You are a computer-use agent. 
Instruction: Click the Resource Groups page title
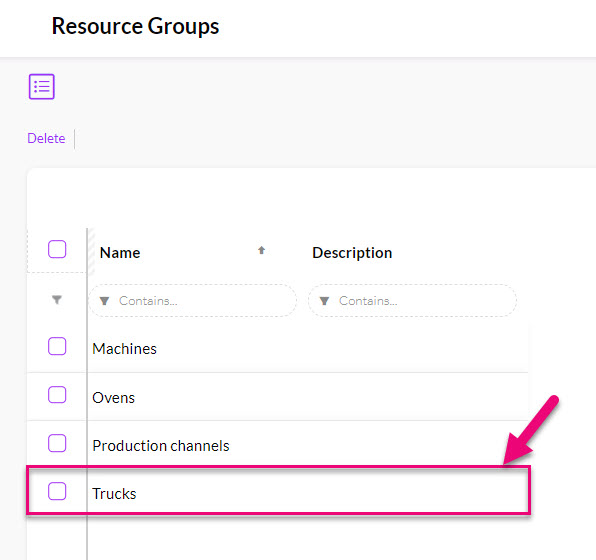point(135,26)
